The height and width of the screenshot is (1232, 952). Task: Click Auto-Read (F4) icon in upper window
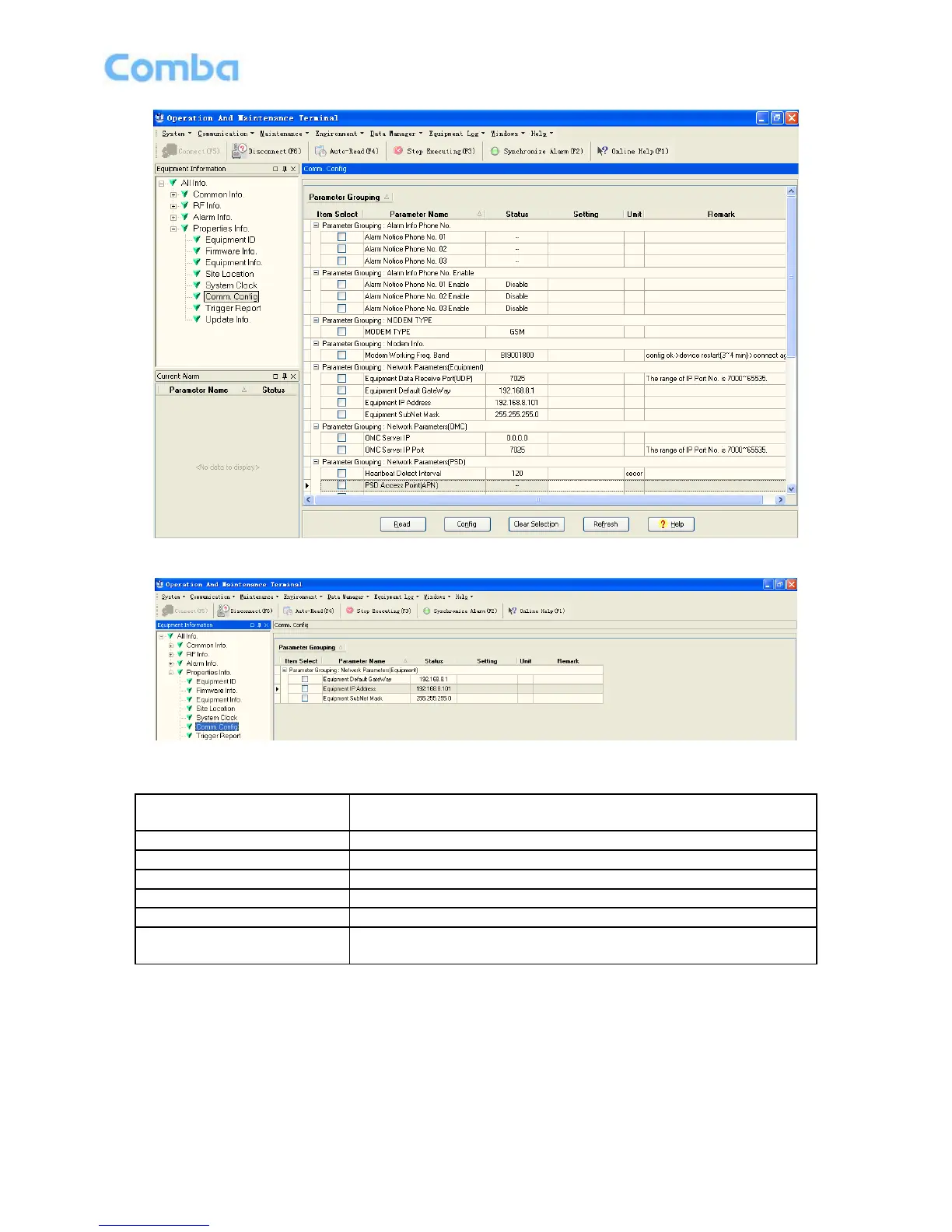(x=320, y=152)
